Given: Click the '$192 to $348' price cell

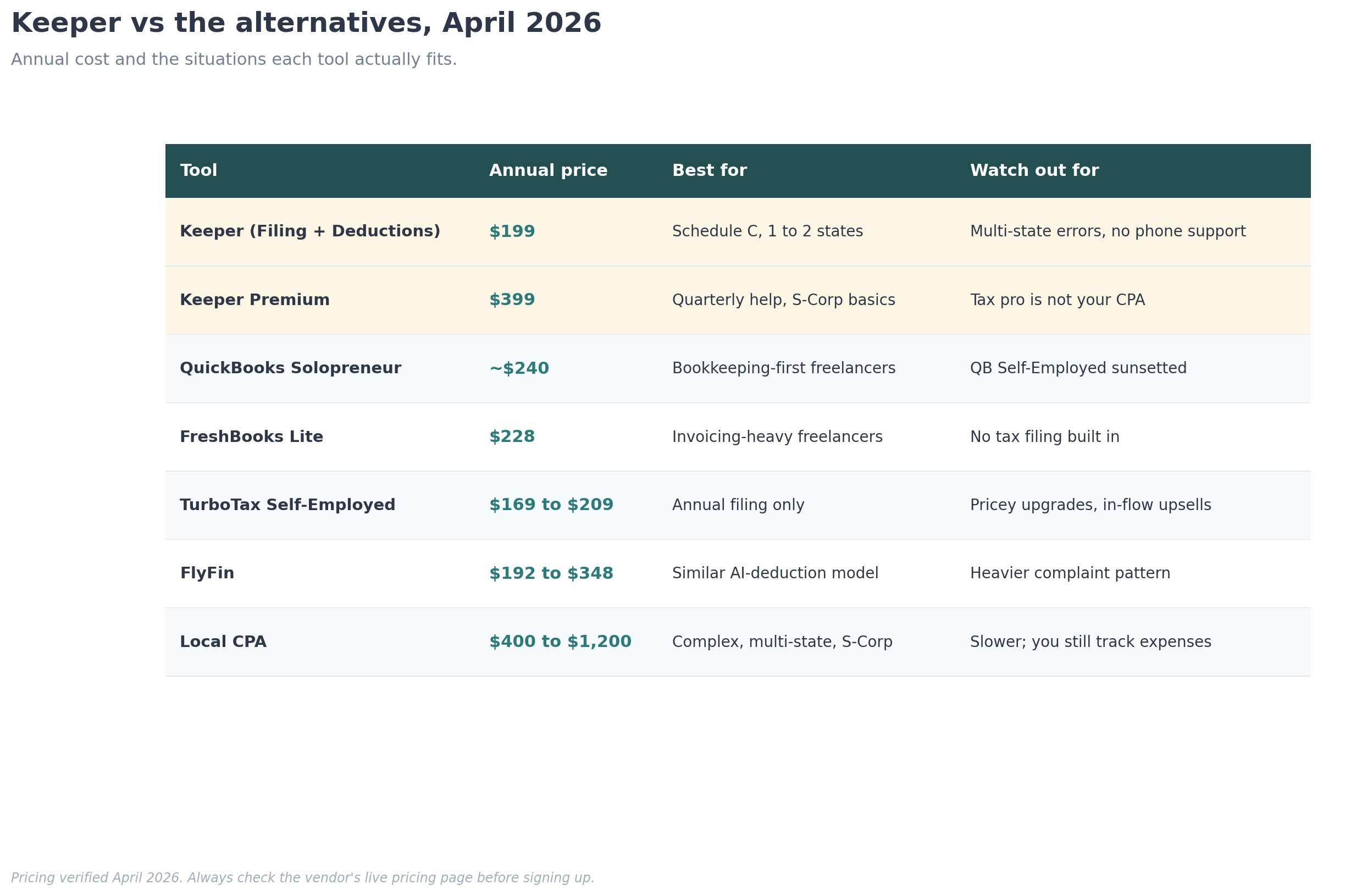Looking at the screenshot, I should [x=551, y=574].
